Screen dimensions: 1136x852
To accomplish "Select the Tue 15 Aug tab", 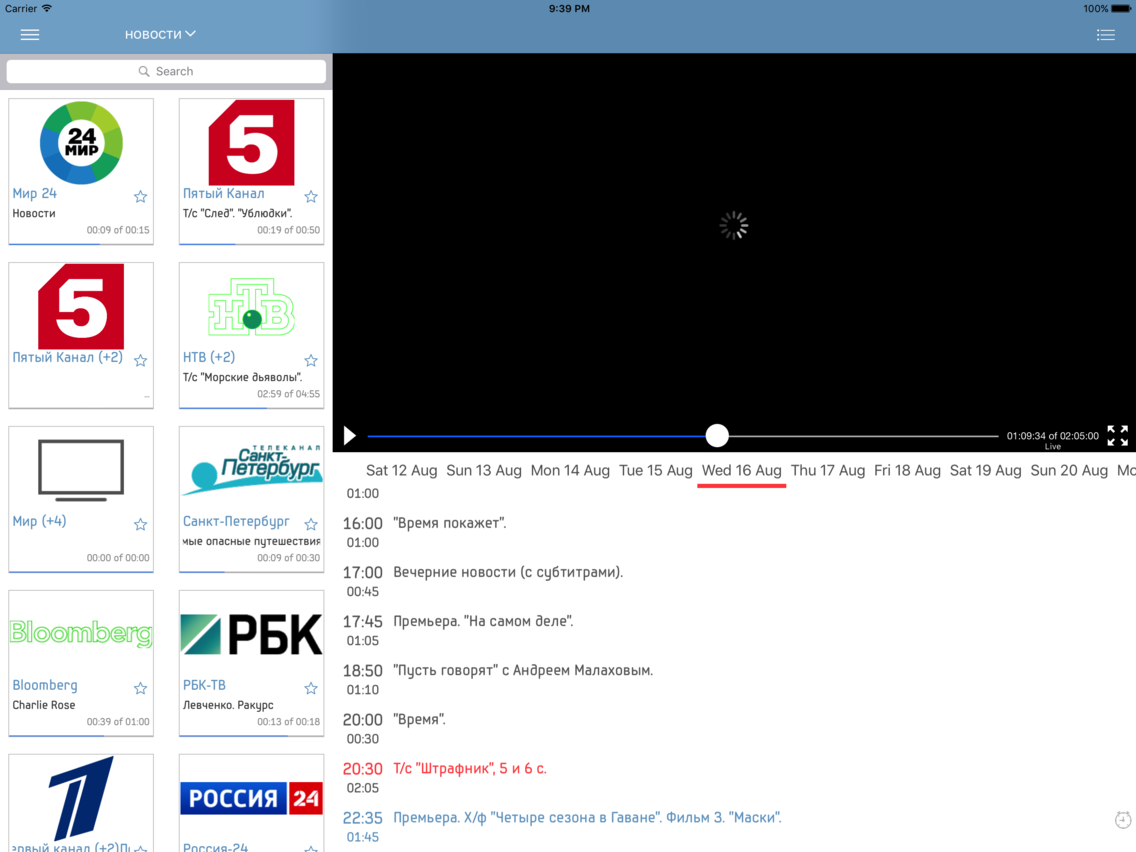I will coord(656,470).
